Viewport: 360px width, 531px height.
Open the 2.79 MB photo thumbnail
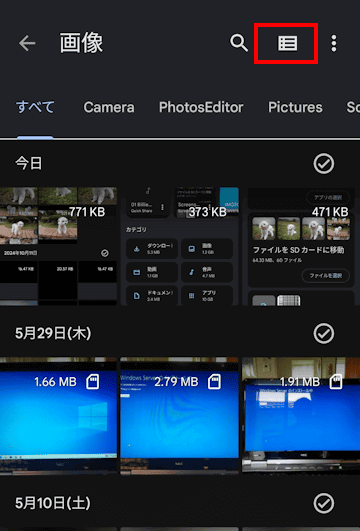coord(179,416)
